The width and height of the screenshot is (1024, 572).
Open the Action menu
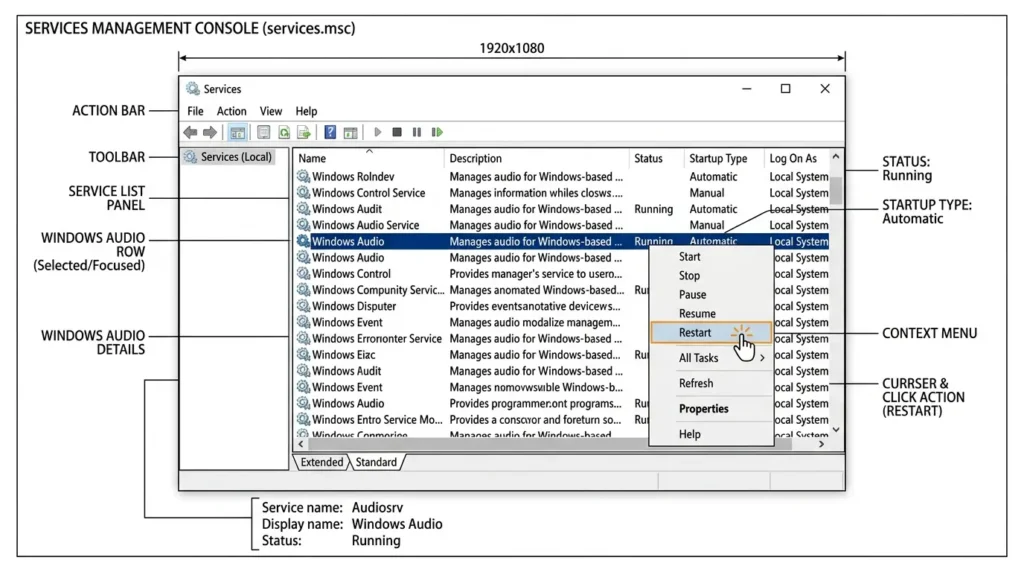(231, 111)
